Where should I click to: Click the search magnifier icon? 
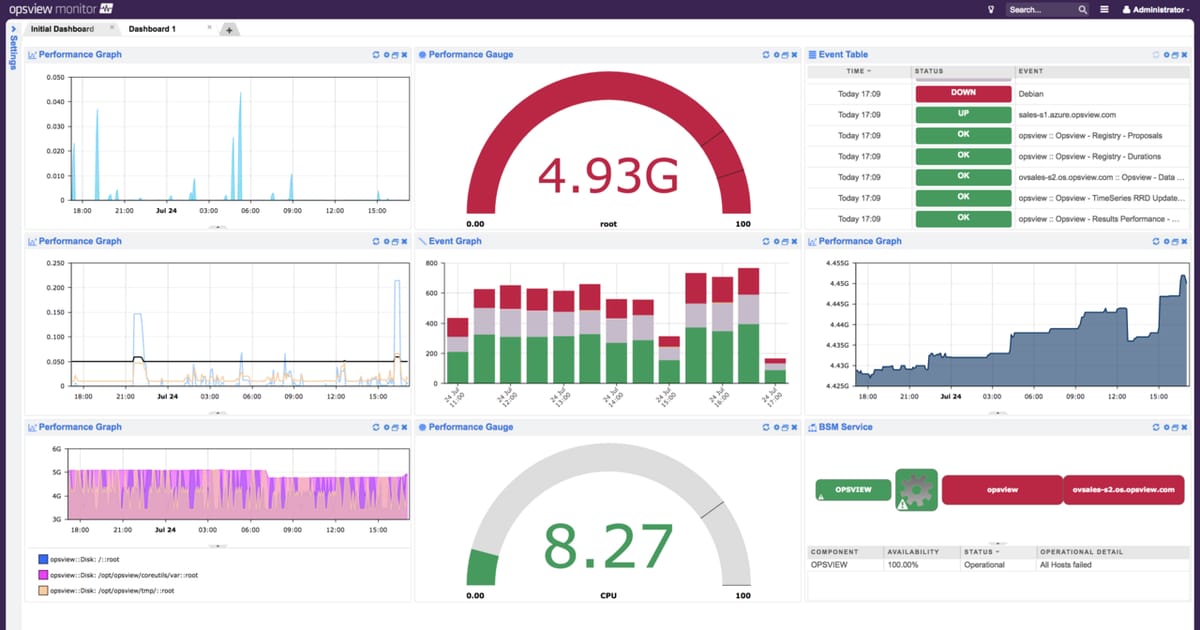[1082, 9]
